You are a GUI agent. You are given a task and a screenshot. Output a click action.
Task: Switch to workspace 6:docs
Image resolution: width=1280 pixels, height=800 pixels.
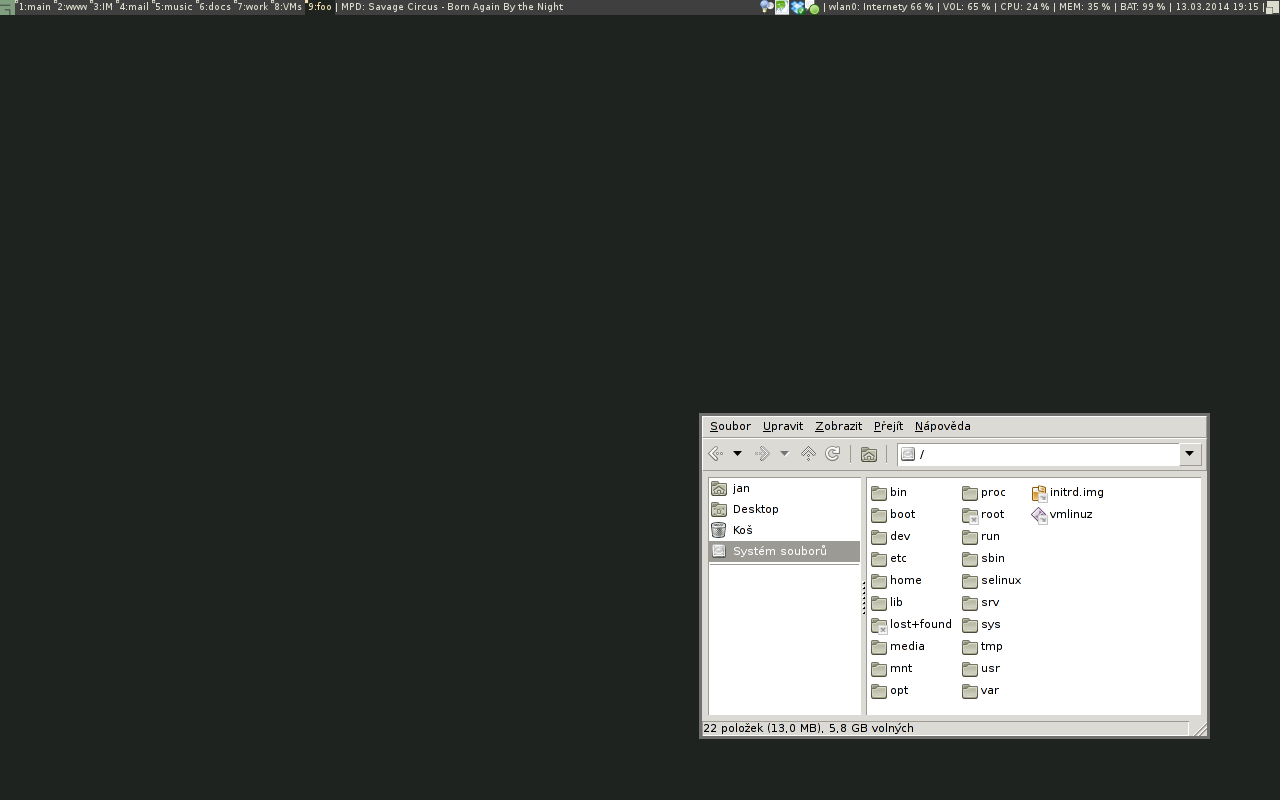214,6
